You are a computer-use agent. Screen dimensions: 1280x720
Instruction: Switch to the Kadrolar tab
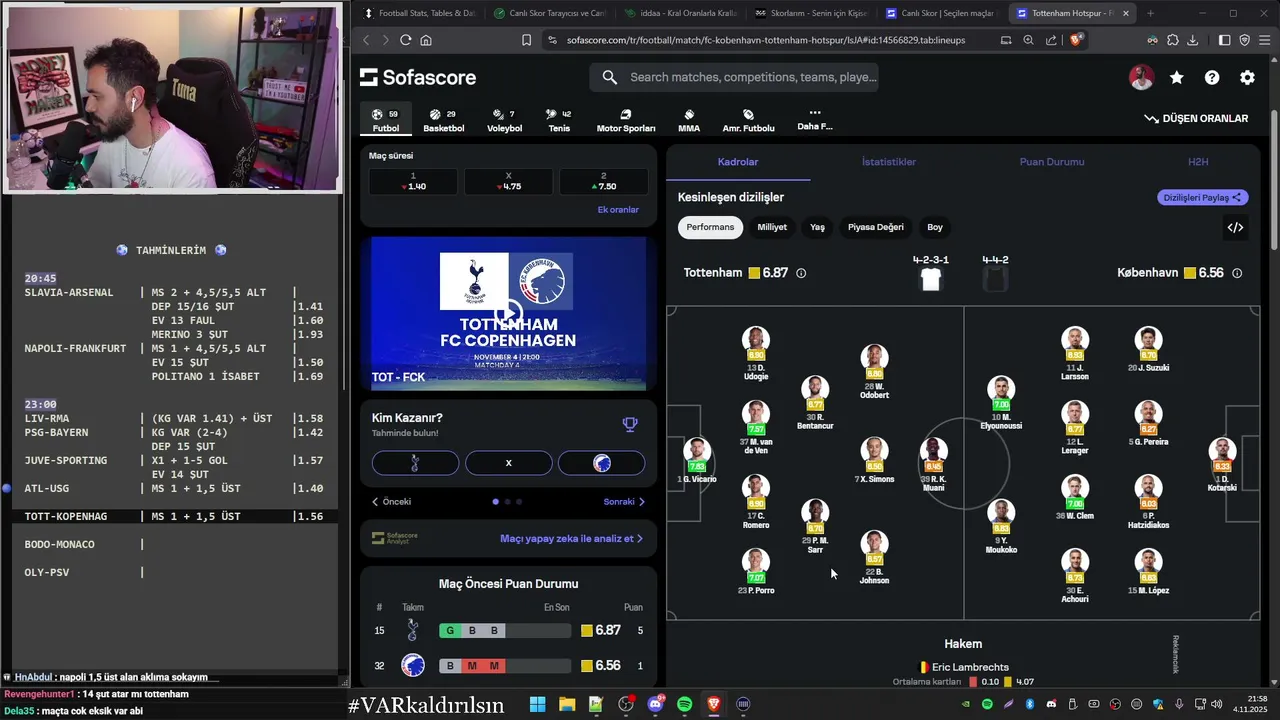tap(738, 162)
